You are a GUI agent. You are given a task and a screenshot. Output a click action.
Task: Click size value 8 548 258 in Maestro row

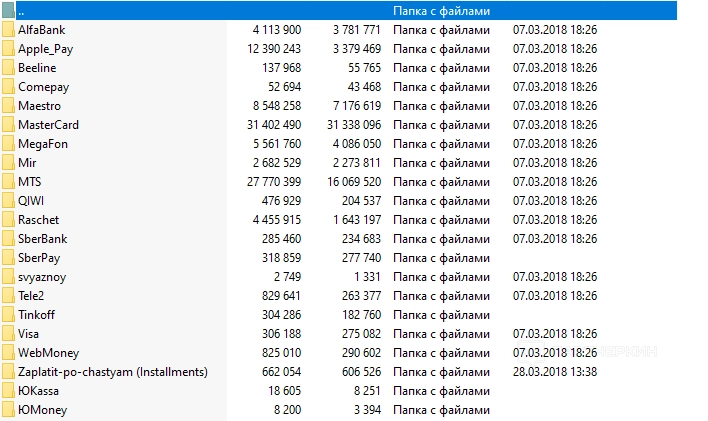click(277, 106)
